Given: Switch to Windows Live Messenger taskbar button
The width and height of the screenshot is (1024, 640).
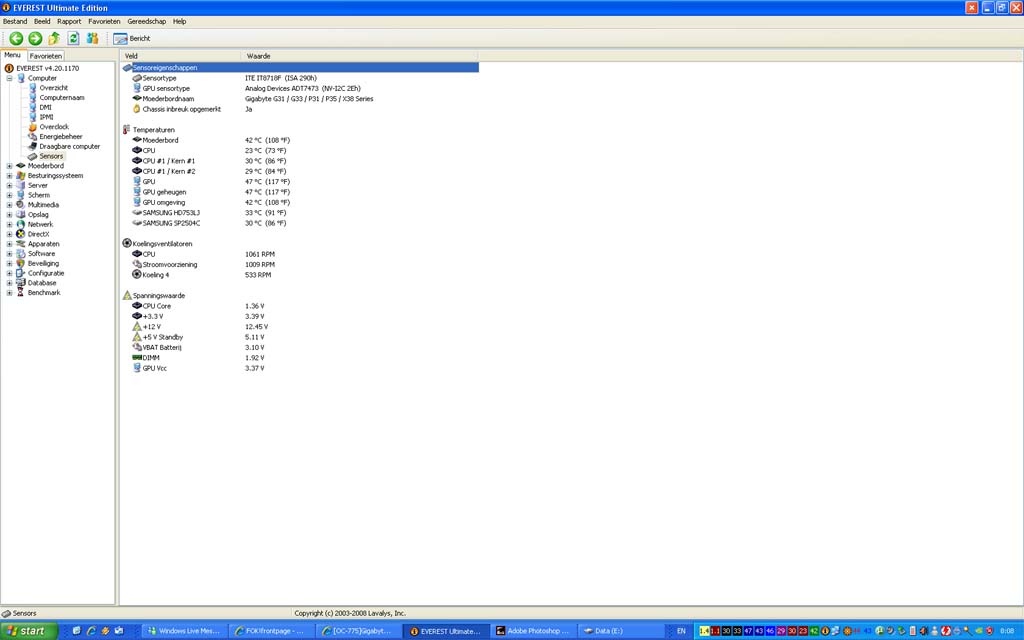Looking at the screenshot, I should (x=184, y=631).
